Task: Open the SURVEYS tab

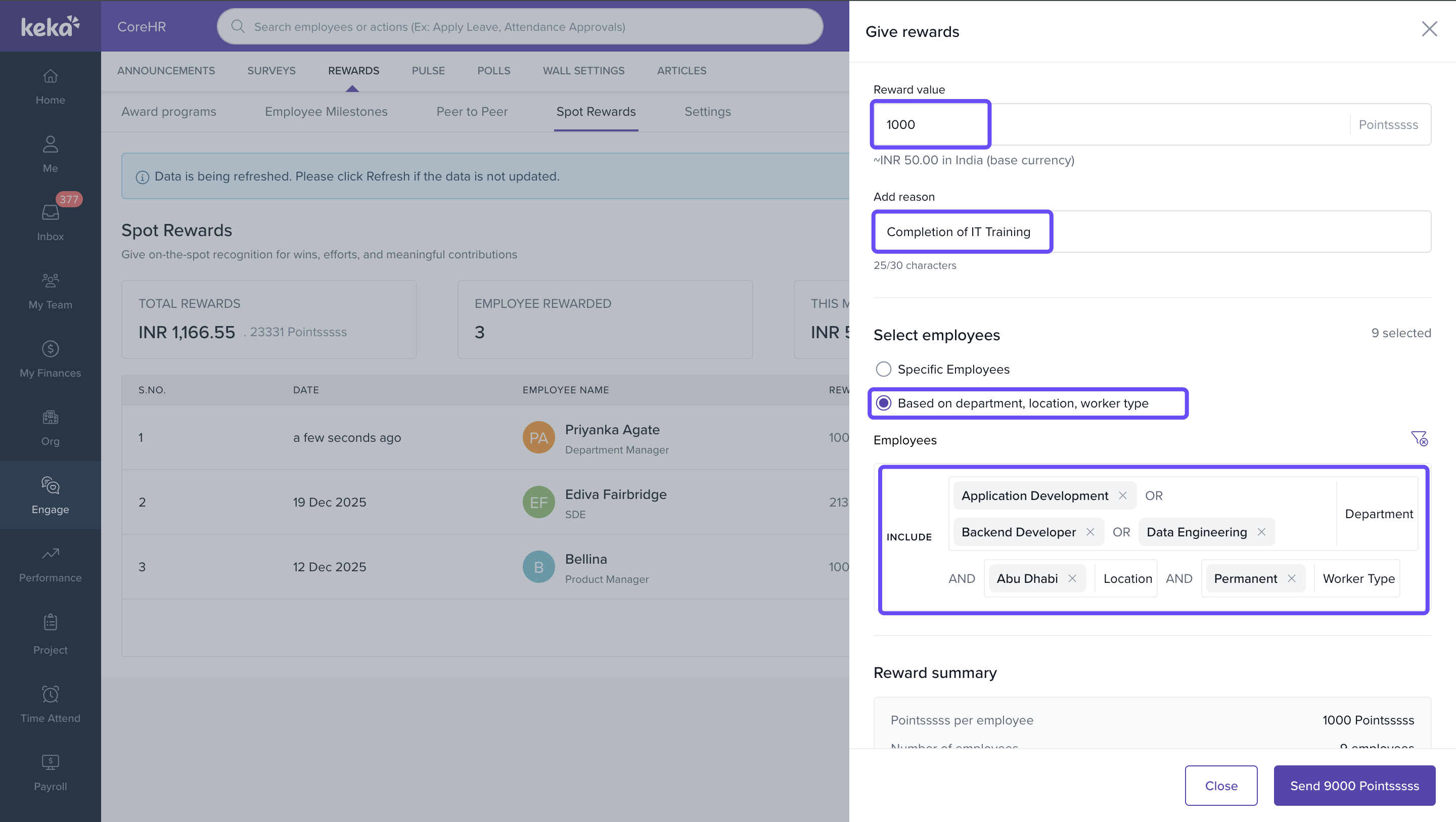Action: 271,71
